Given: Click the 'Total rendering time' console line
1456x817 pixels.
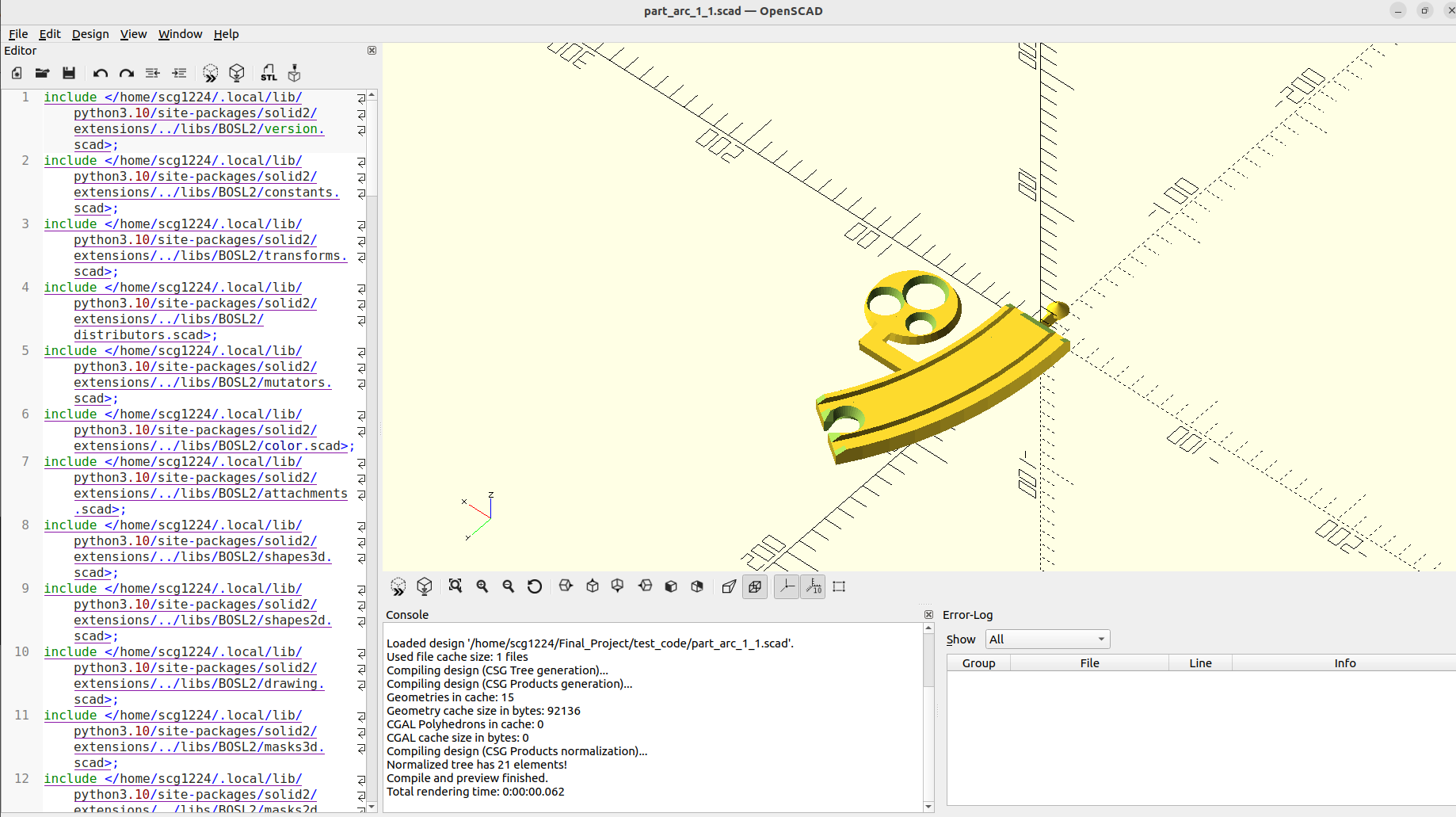Looking at the screenshot, I should click(x=475, y=792).
